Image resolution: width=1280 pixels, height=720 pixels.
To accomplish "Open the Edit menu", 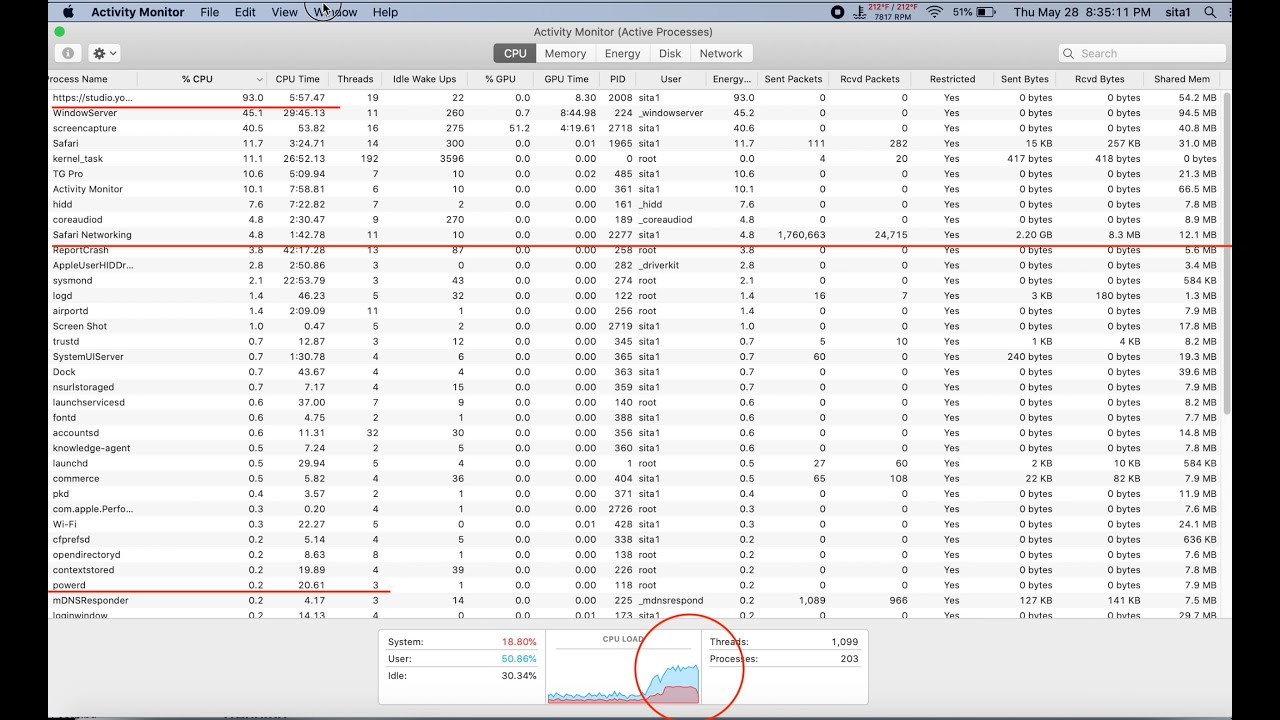I will [245, 12].
